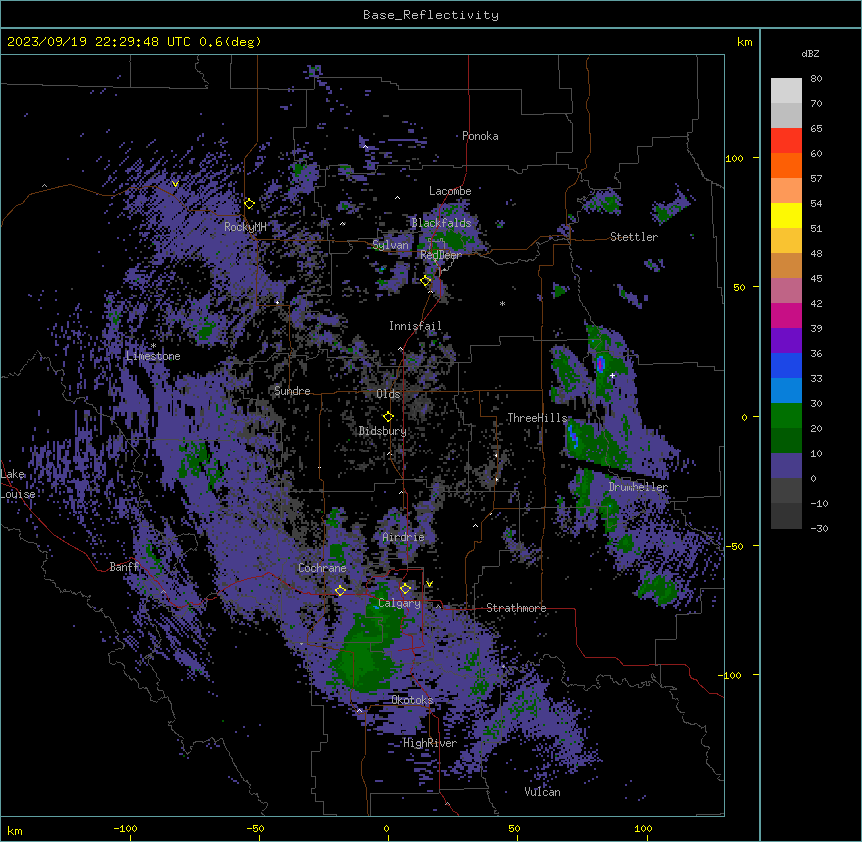Click the Limestone label
The height and width of the screenshot is (842, 862).
(153, 356)
